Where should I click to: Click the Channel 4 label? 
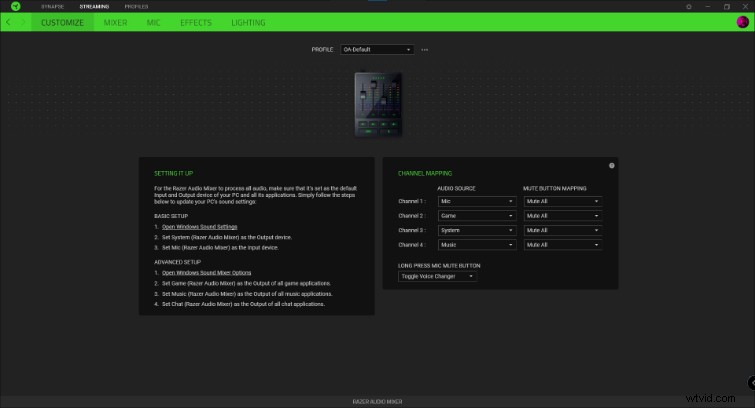(412, 245)
